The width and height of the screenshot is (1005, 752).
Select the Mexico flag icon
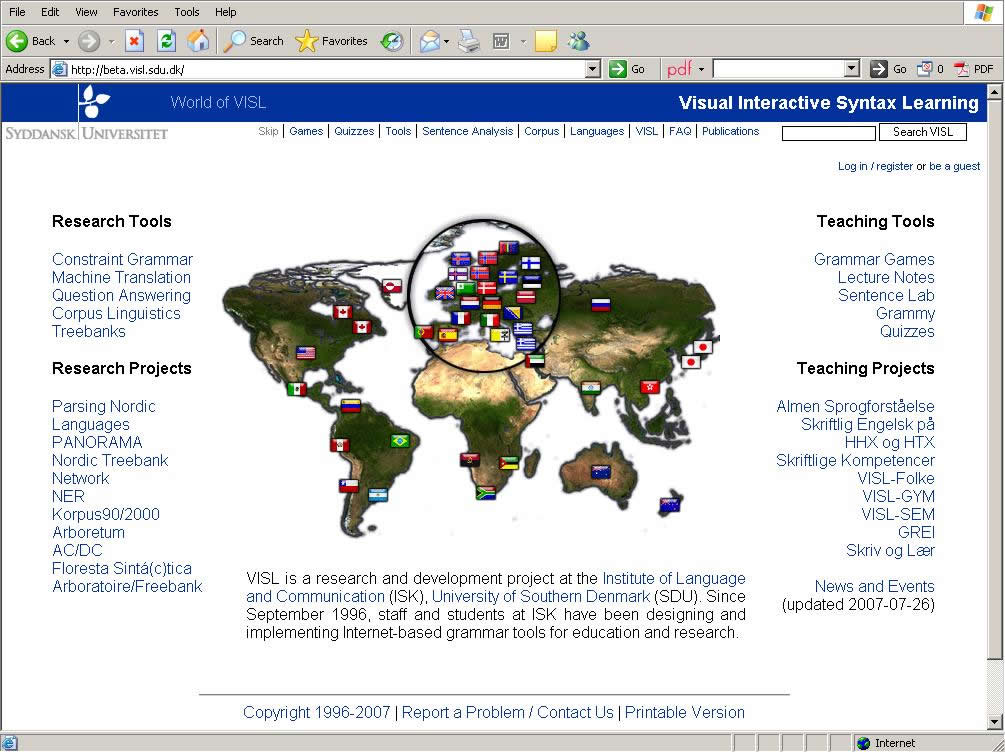296,389
